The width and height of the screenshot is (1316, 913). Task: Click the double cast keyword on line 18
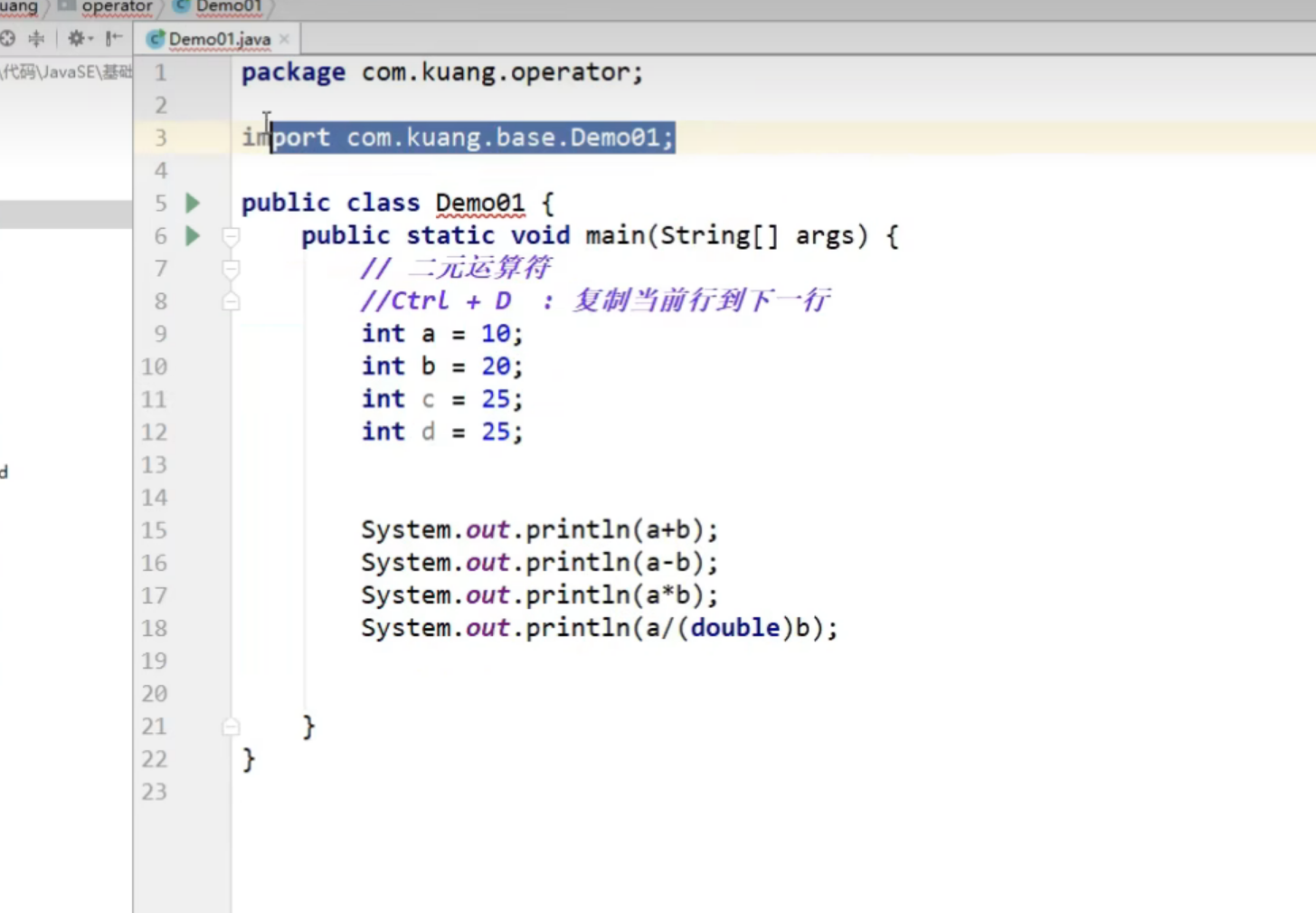734,628
